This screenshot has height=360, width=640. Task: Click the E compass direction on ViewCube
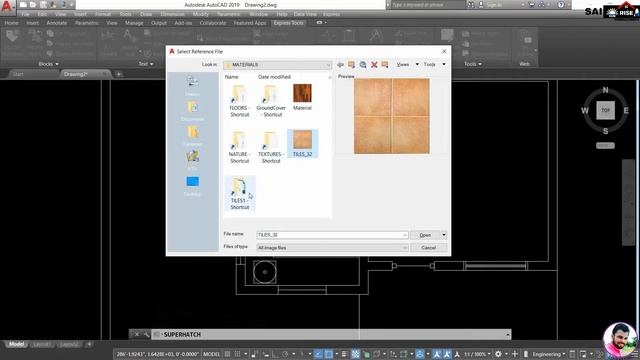pyautogui.click(x=626, y=110)
